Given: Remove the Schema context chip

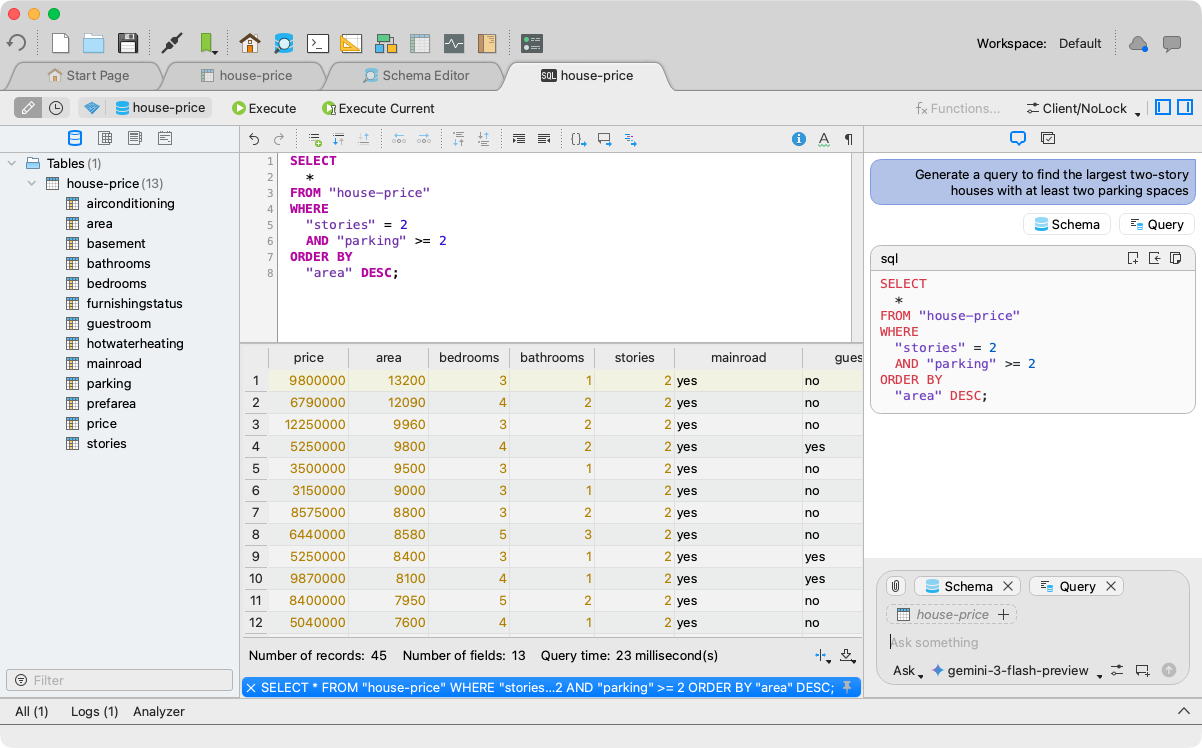Looking at the screenshot, I should pyautogui.click(x=1008, y=586).
